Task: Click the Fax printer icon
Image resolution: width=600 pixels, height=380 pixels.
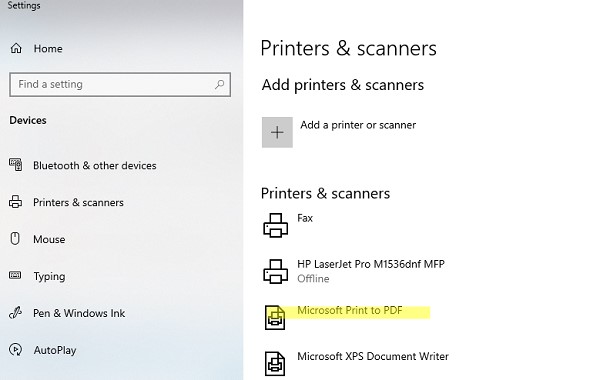Action: 276,225
